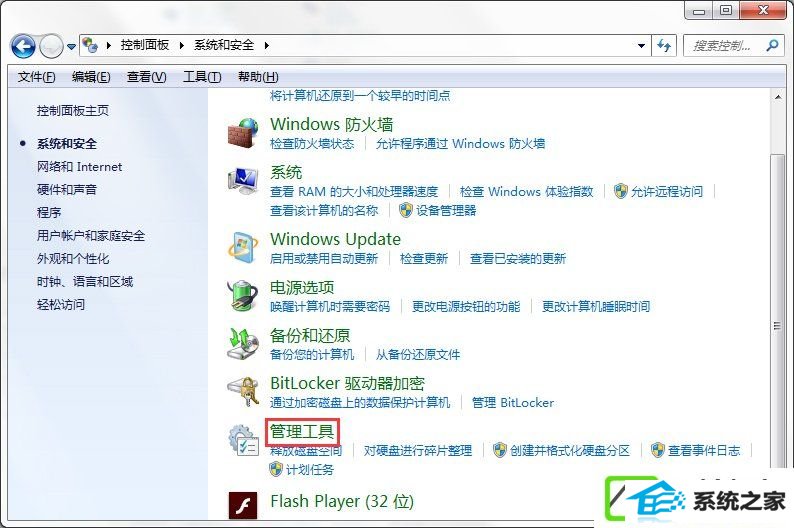Open 硬件和声音 category in sidebar

pyautogui.click(x=67, y=190)
